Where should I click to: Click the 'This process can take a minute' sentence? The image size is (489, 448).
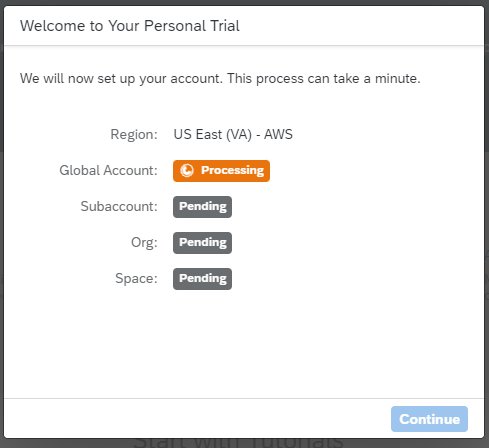pyautogui.click(x=324, y=79)
